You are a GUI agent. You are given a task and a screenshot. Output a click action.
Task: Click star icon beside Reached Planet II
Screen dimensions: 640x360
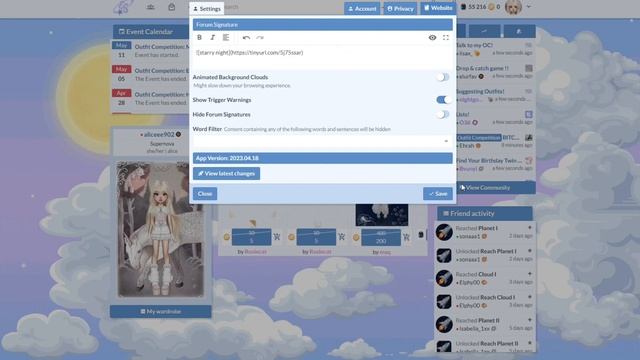pos(530,320)
